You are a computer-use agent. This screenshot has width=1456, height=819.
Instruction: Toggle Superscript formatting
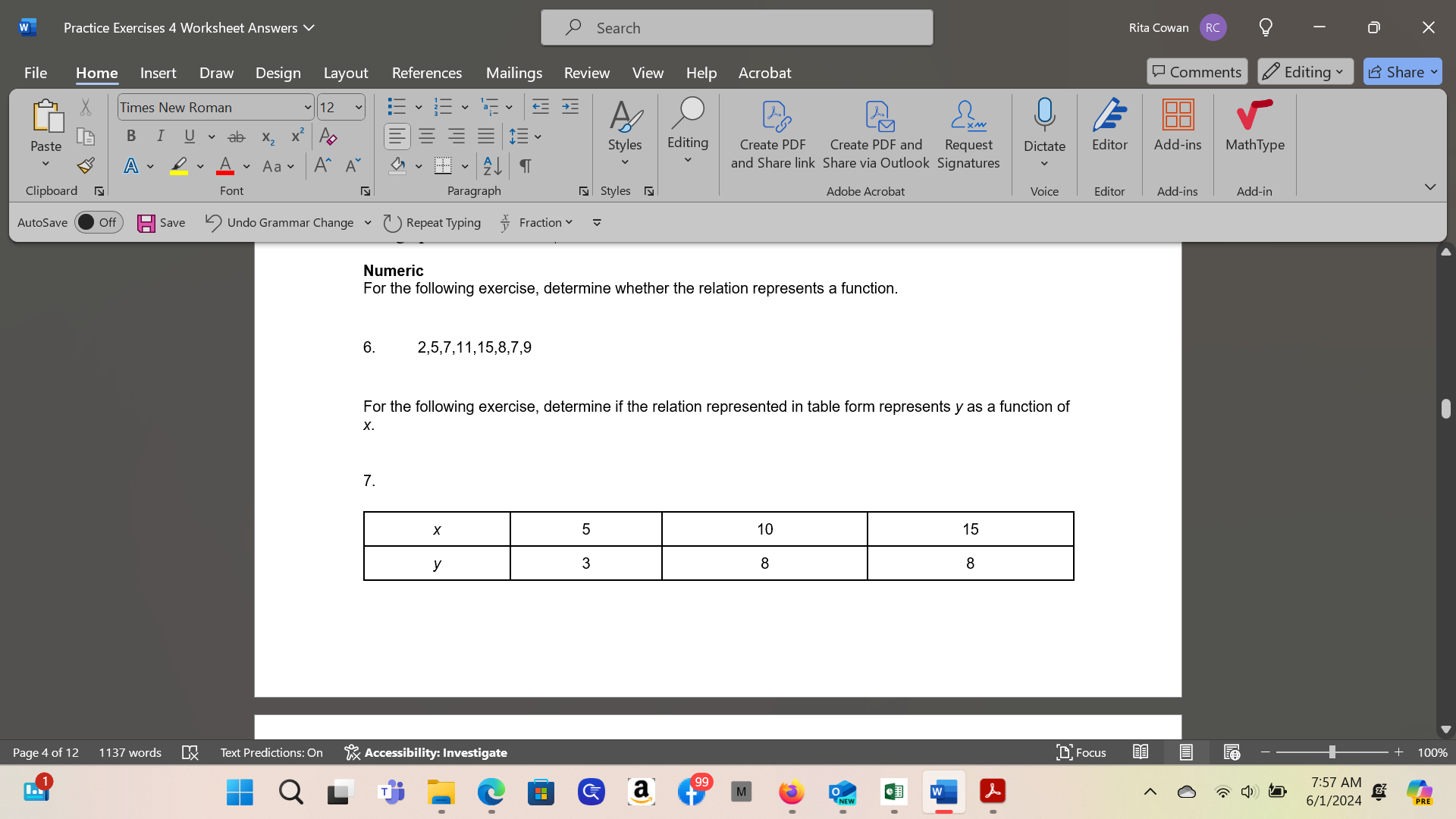297,136
